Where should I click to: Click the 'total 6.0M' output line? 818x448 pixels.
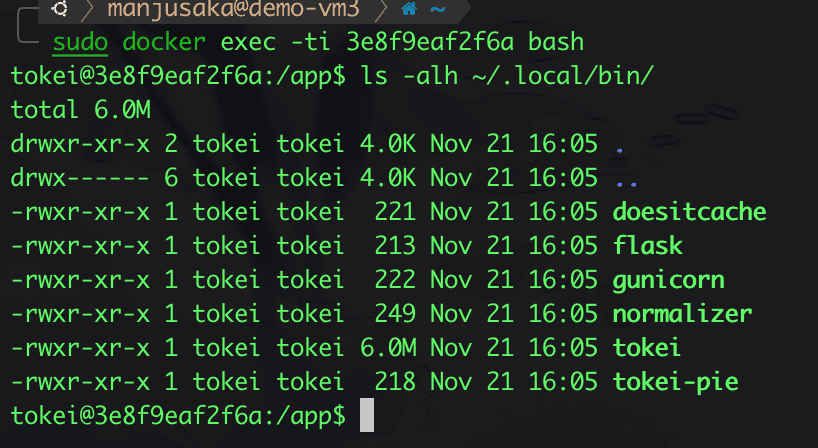(x=68, y=110)
